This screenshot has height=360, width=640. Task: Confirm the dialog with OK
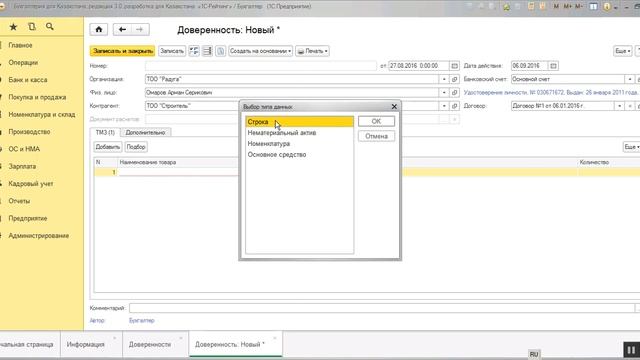point(376,121)
